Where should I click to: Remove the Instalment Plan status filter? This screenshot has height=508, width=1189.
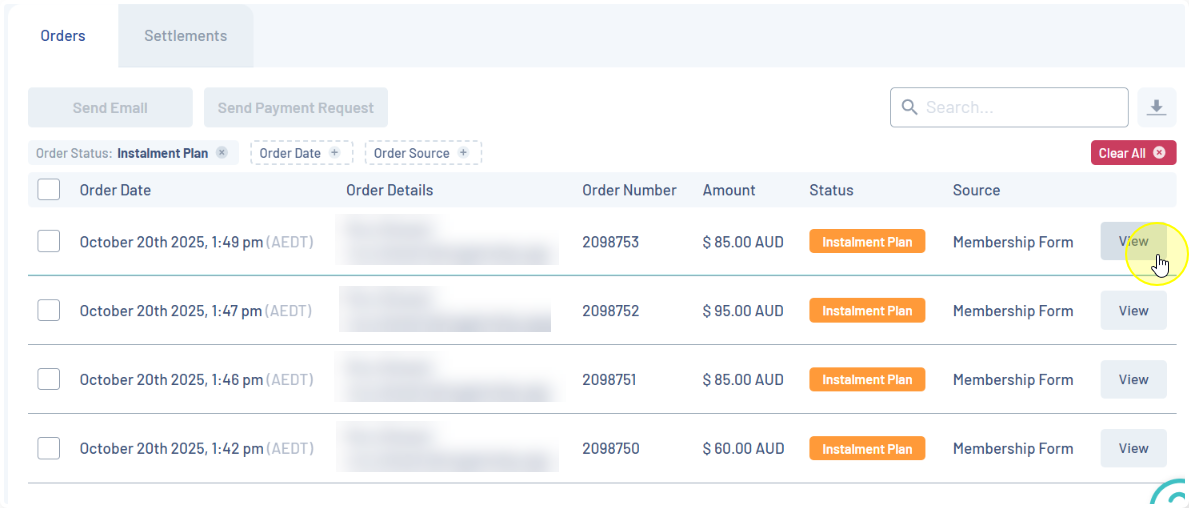point(221,152)
